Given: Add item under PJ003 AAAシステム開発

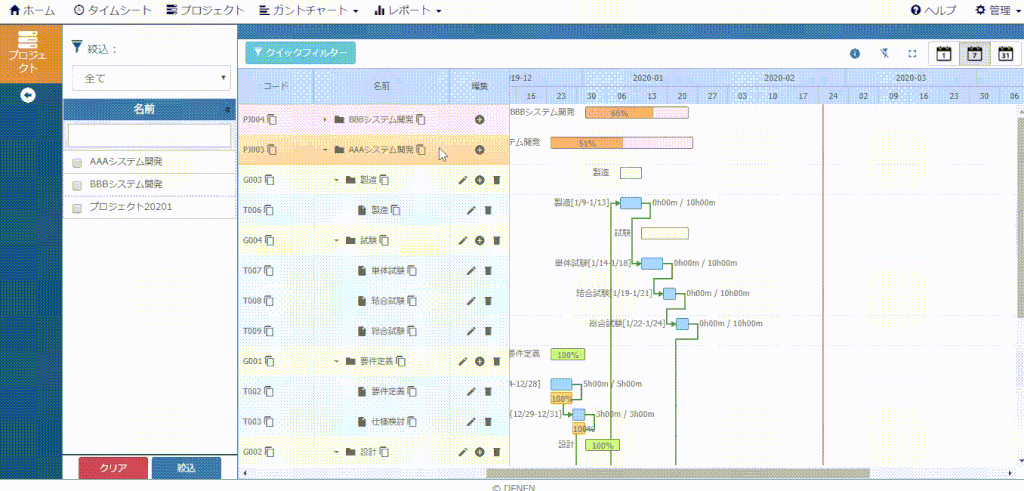Looking at the screenshot, I should click(x=479, y=150).
